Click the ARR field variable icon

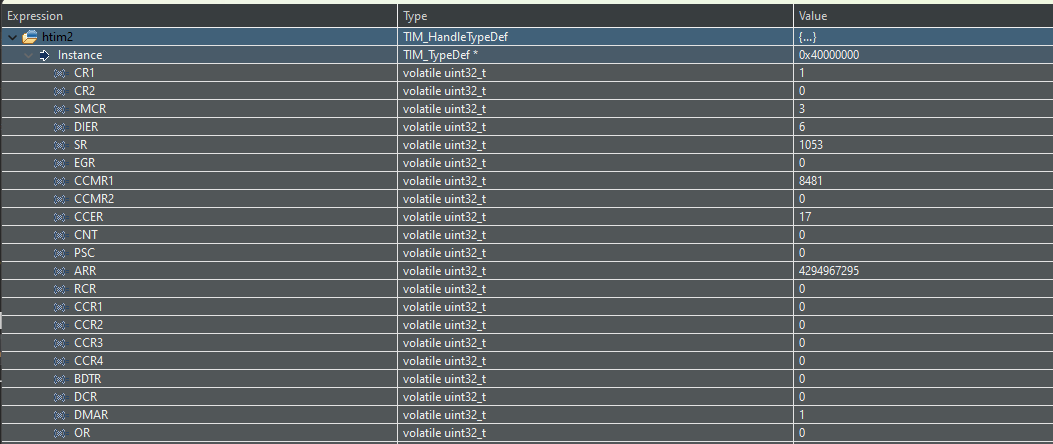pyautogui.click(x=60, y=271)
